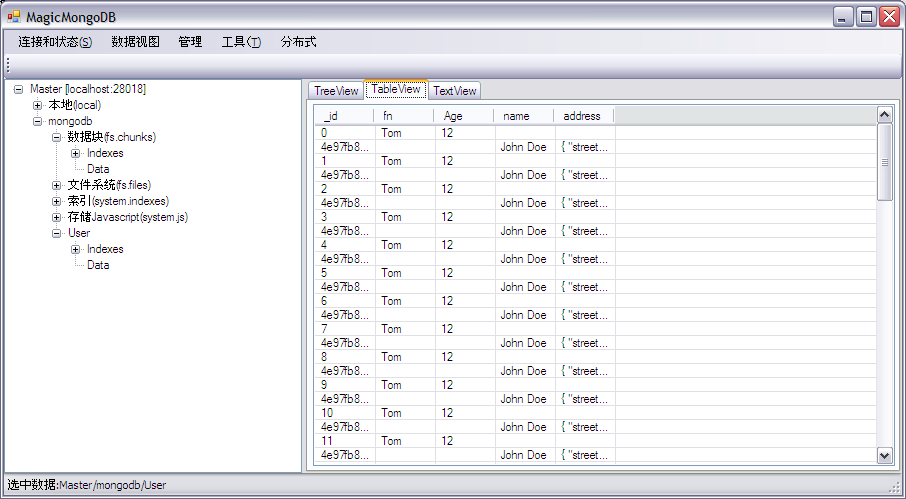Select Indexes label under User
Screen dimensions: 906x499
(105, 249)
